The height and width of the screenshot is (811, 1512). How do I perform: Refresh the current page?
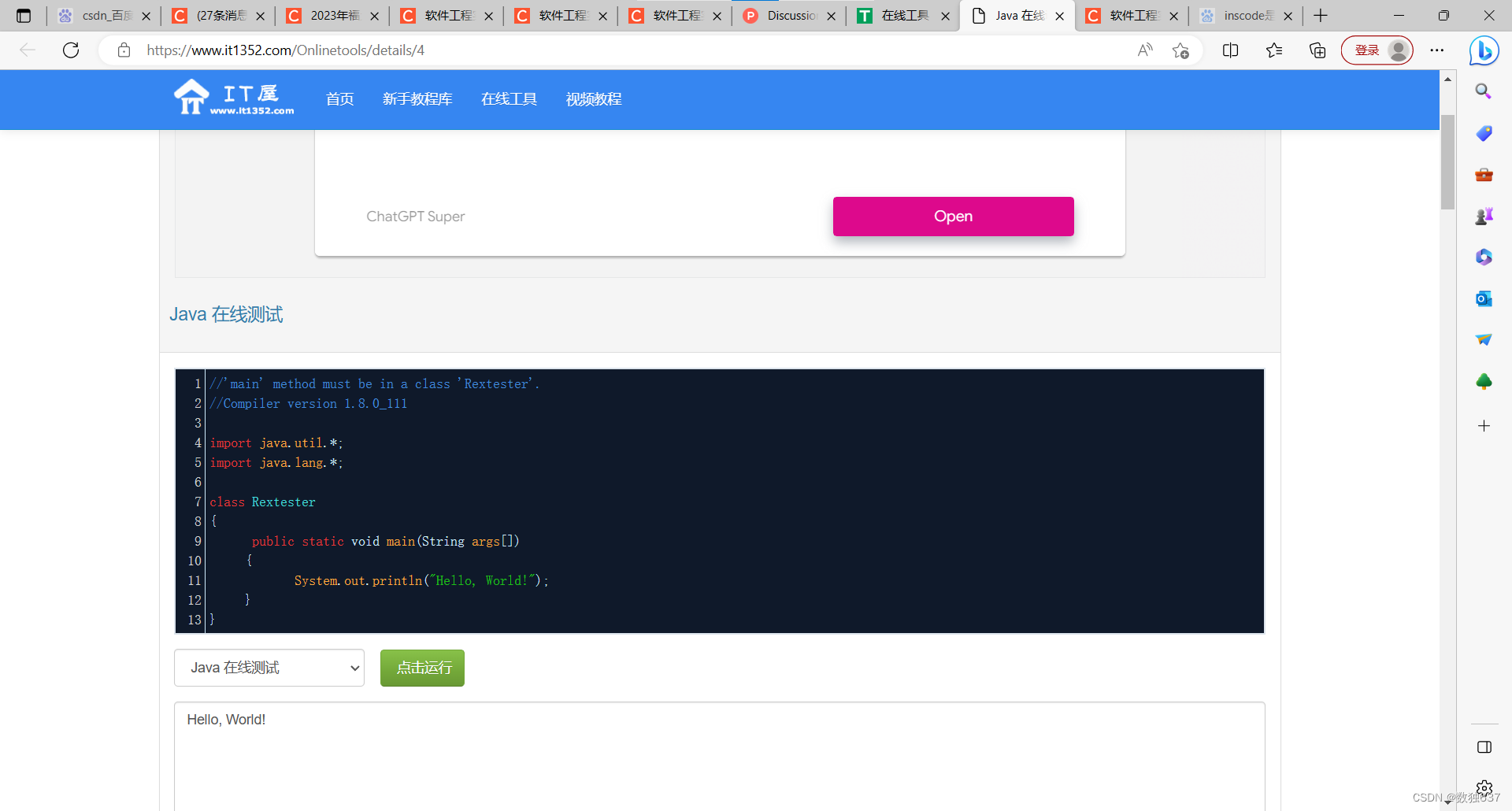pyautogui.click(x=71, y=50)
